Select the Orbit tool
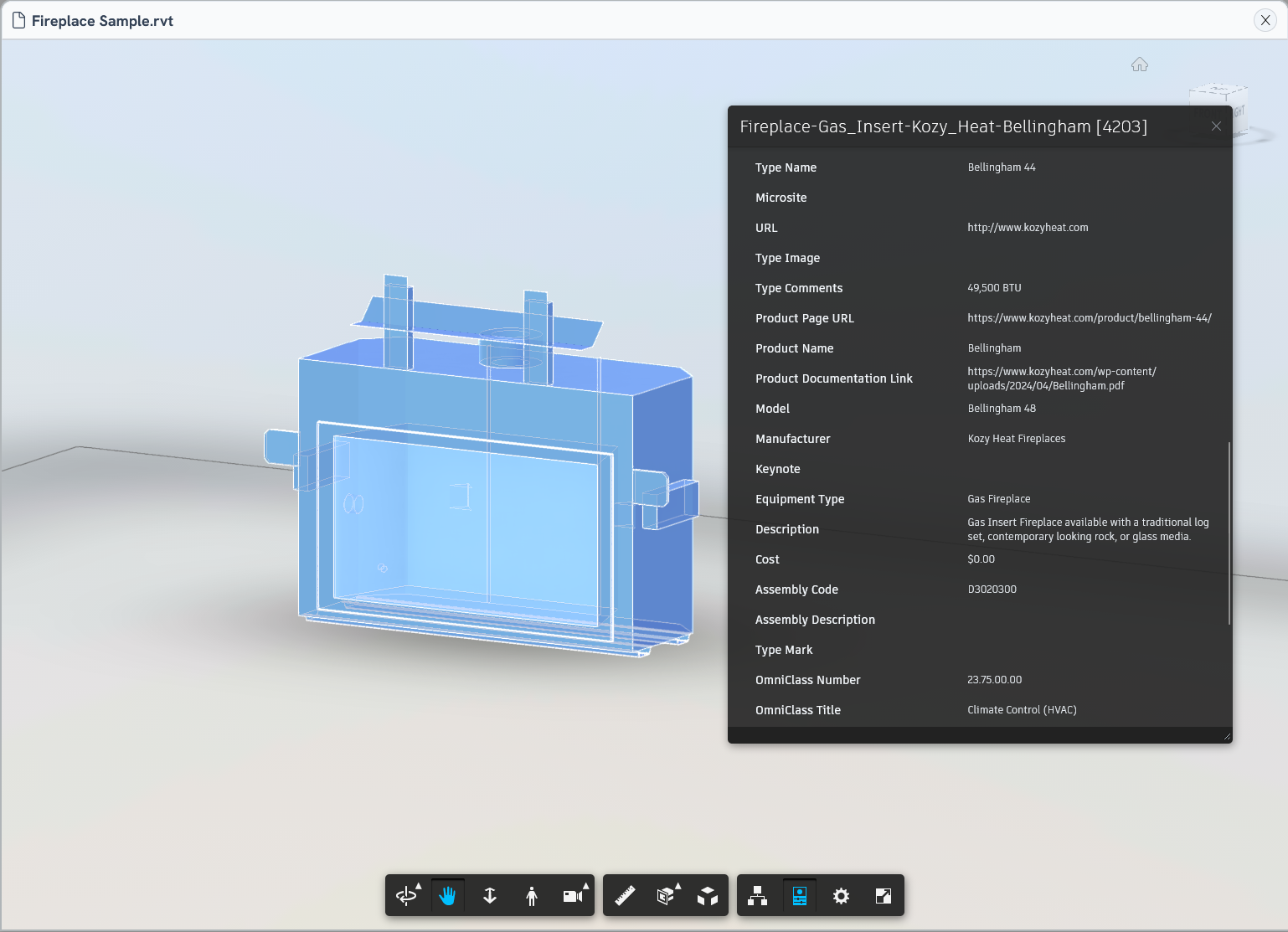 pyautogui.click(x=406, y=896)
